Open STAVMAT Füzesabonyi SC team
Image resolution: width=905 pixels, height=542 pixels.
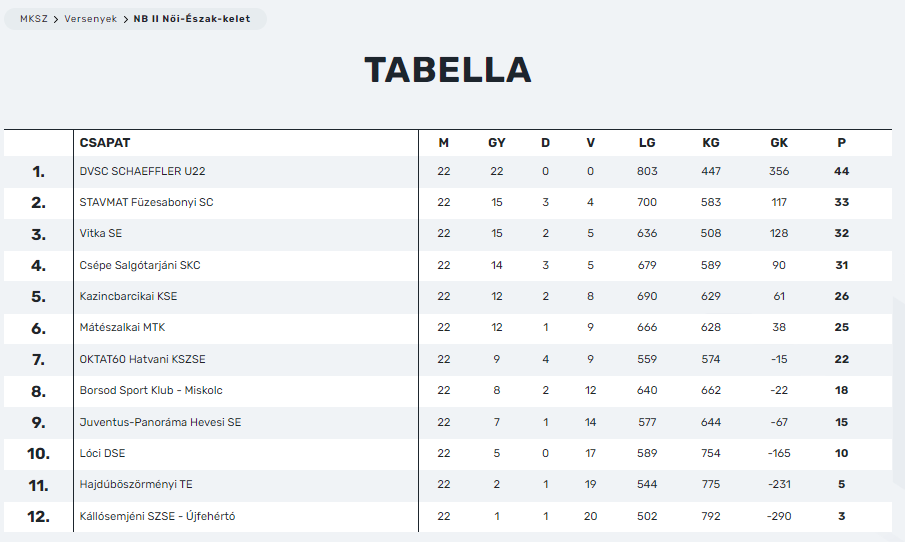tap(147, 203)
